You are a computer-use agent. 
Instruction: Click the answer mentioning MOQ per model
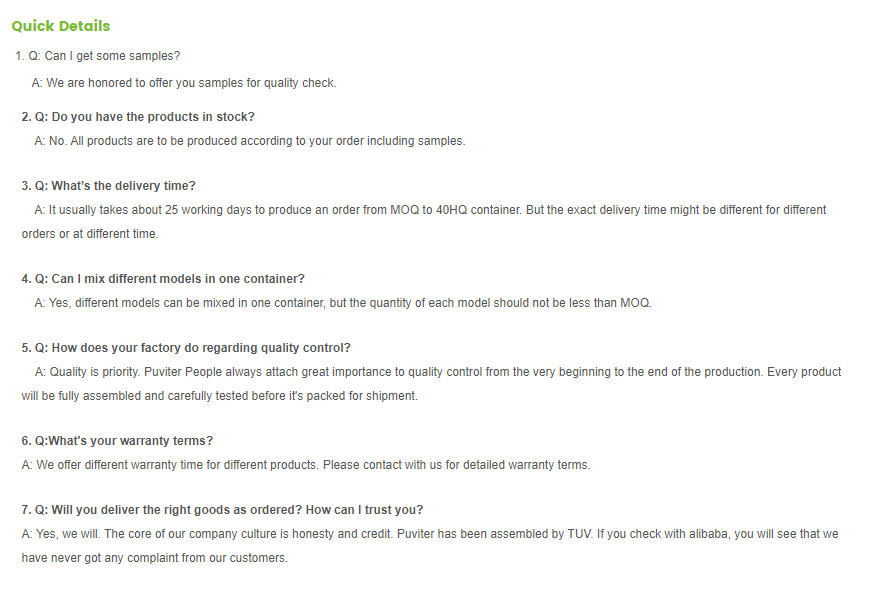point(343,303)
